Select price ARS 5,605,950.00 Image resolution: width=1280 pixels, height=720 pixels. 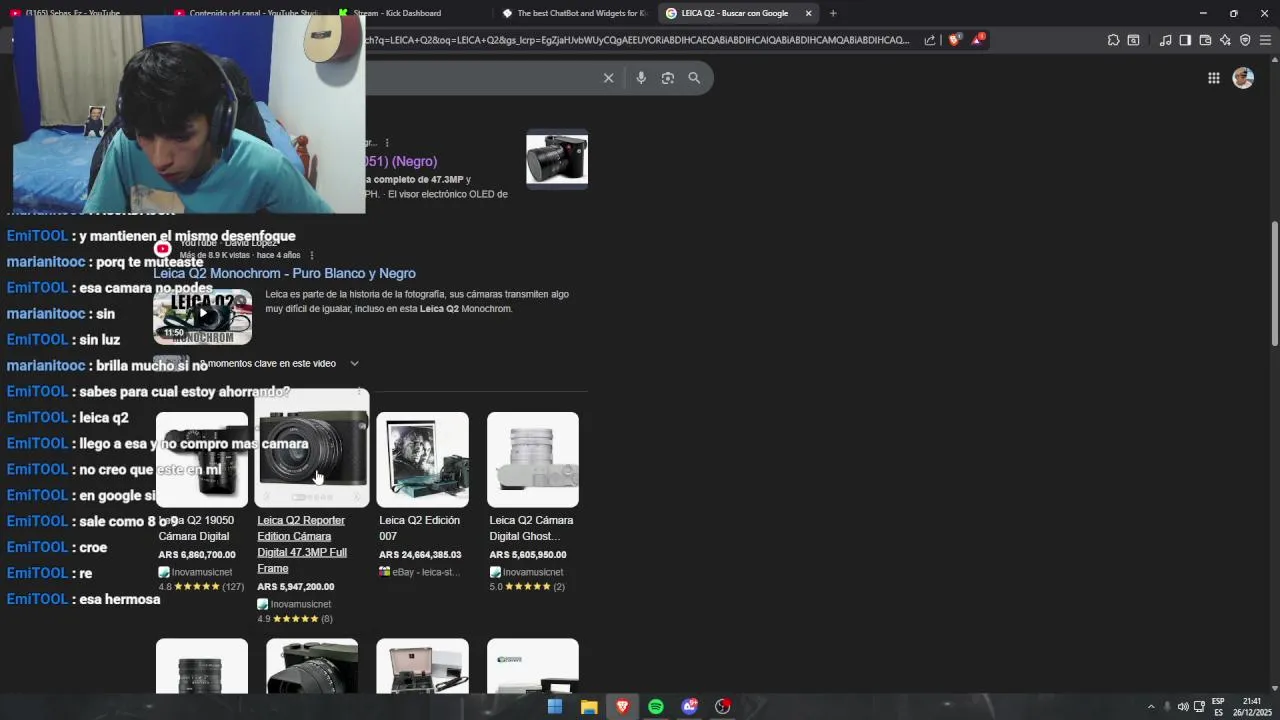(528, 555)
